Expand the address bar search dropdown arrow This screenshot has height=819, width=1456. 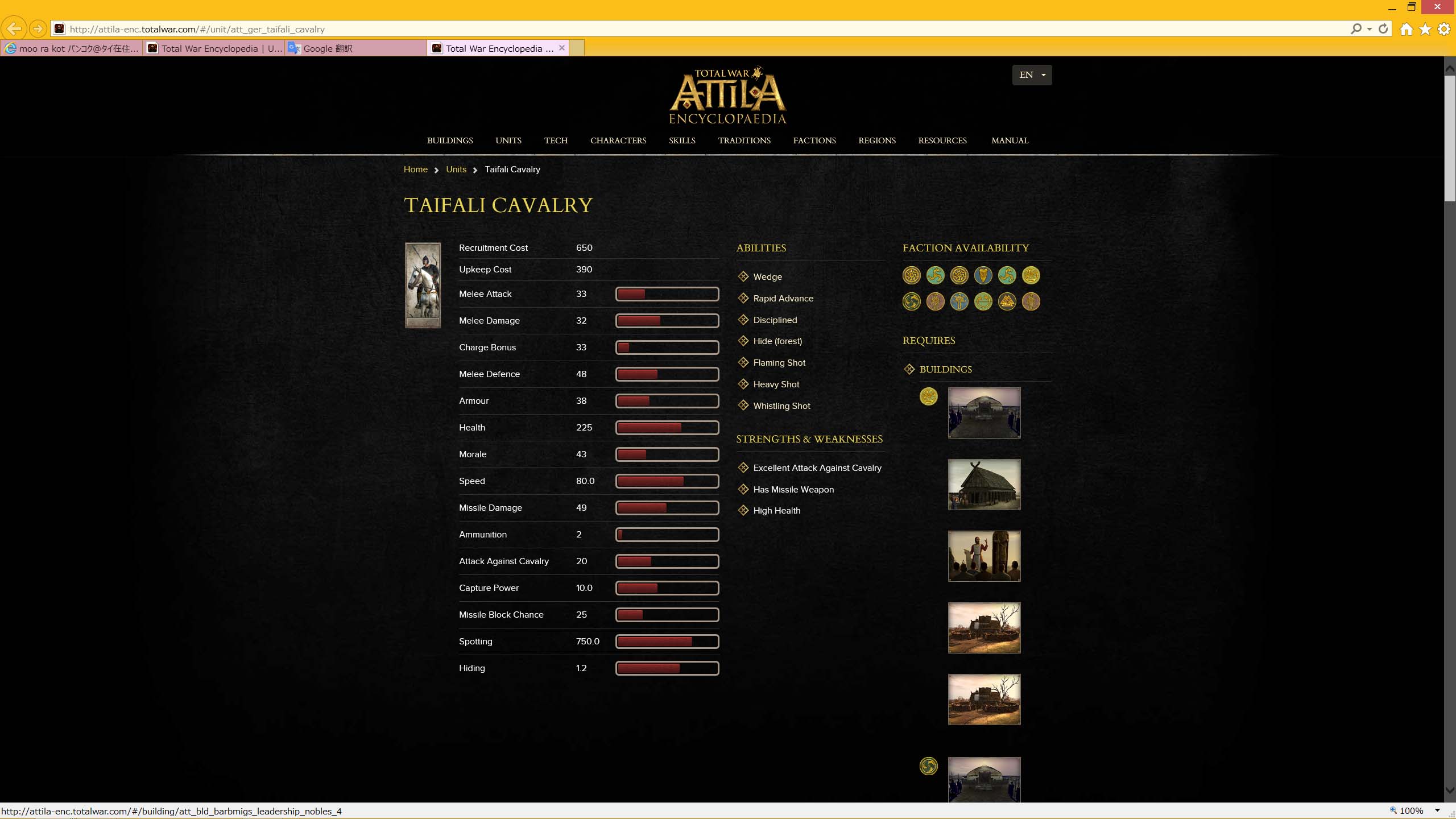tap(1369, 28)
